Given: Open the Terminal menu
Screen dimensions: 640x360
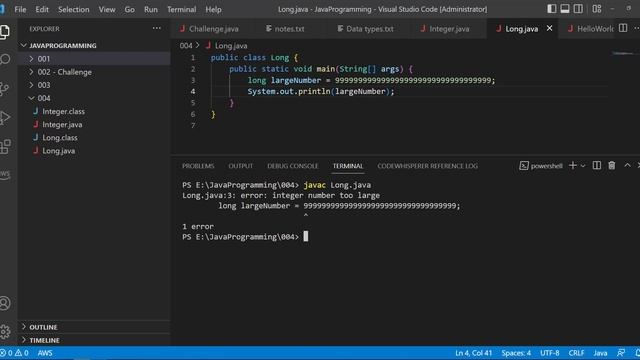Looking at the screenshot, I should click(182, 9).
